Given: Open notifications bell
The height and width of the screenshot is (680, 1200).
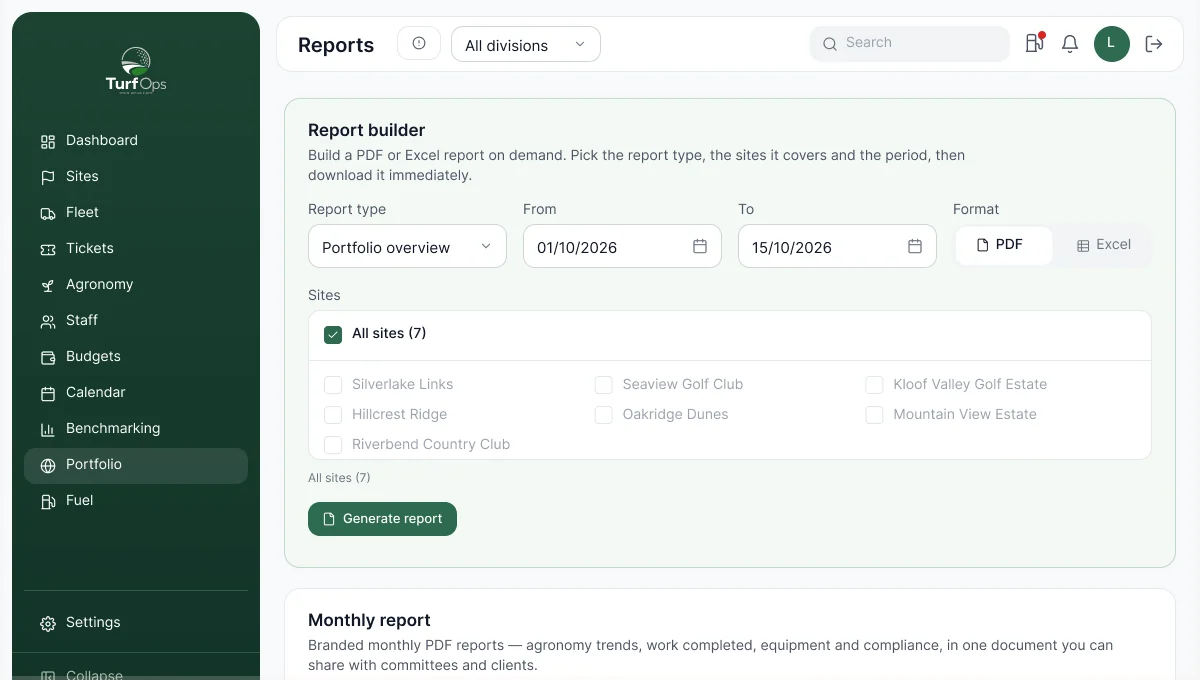Looking at the screenshot, I should 1070,43.
